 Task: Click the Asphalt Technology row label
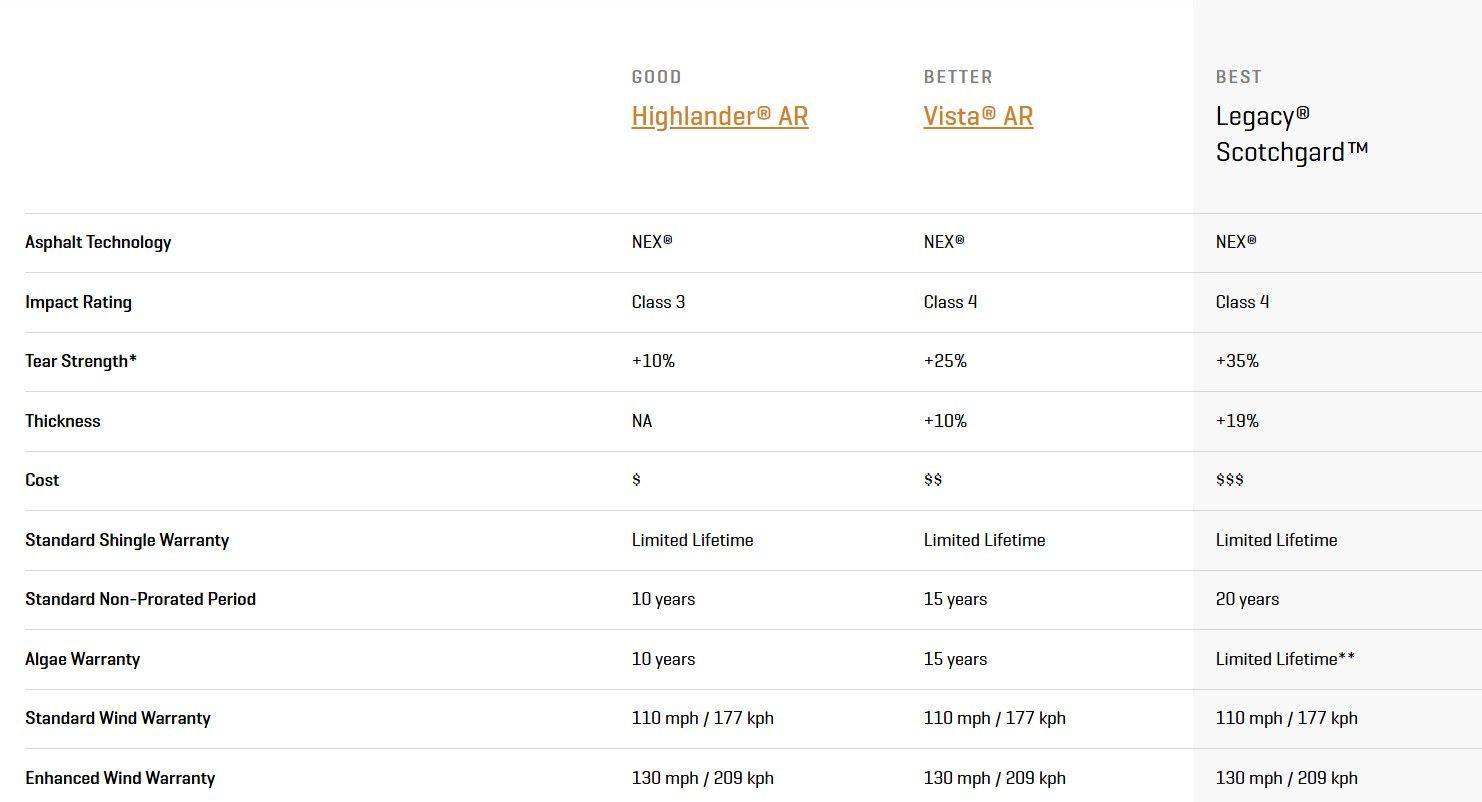click(x=98, y=242)
